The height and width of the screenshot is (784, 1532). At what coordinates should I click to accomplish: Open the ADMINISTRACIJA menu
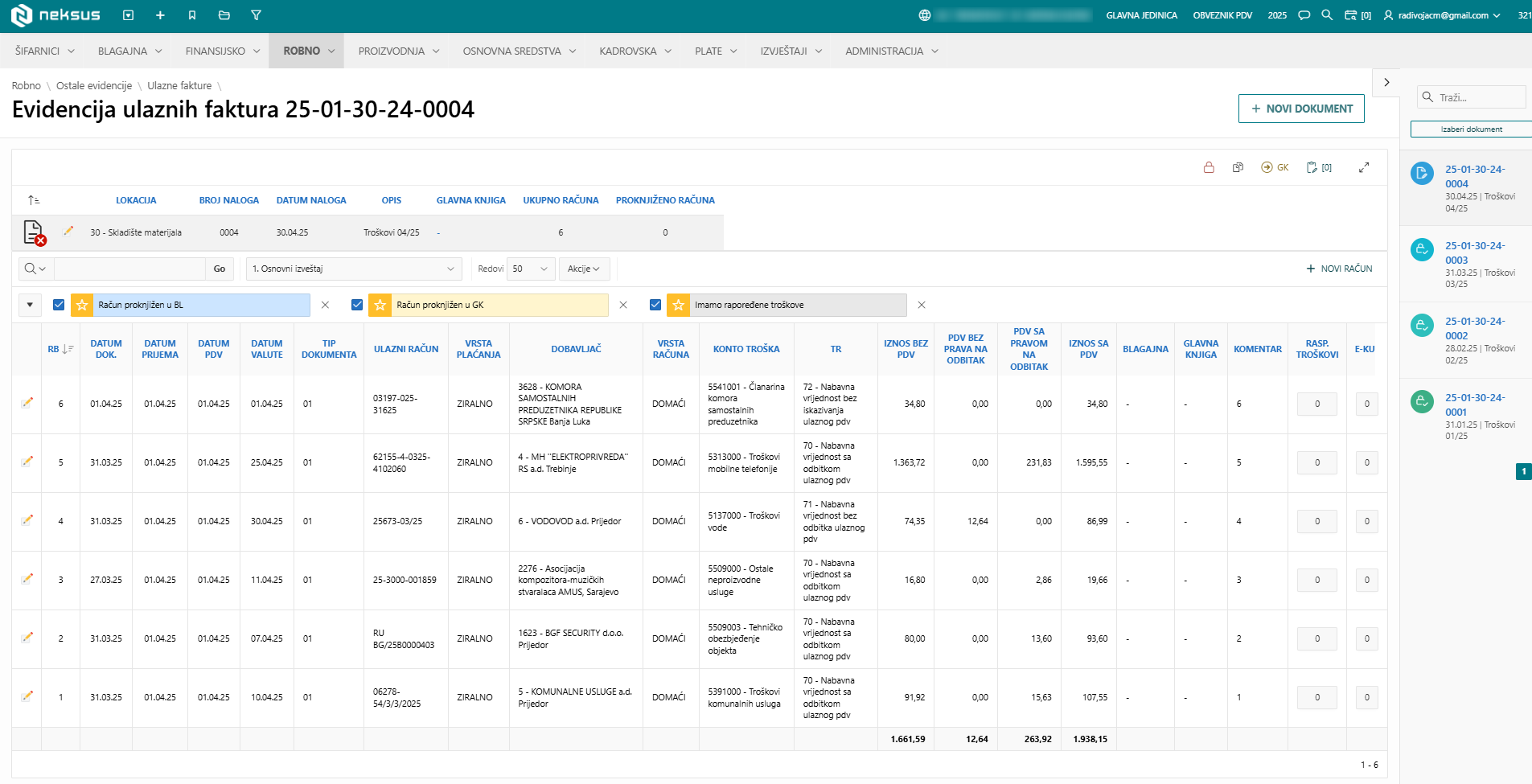(x=892, y=51)
